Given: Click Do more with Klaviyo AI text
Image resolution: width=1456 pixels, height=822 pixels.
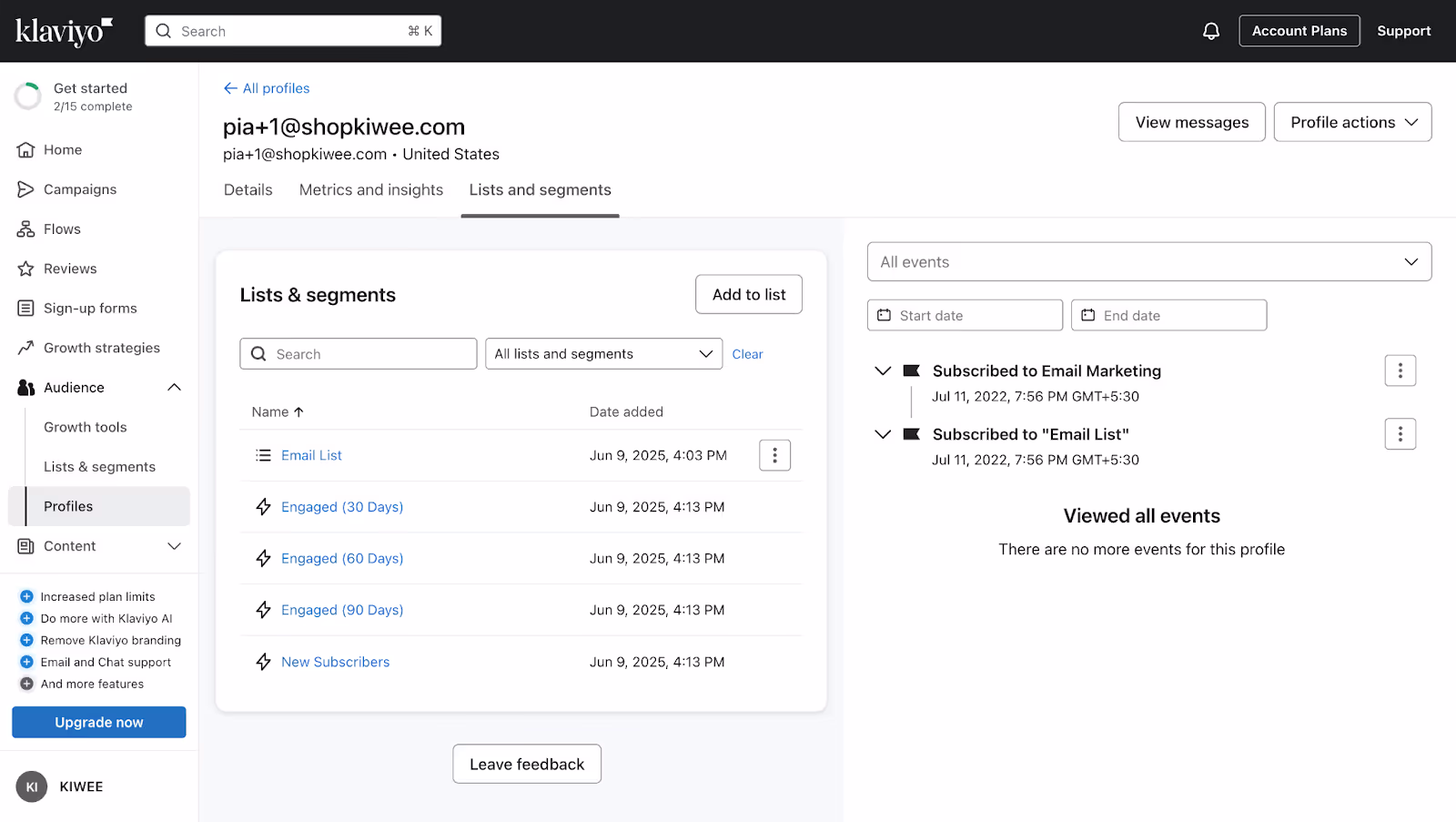Looking at the screenshot, I should pyautogui.click(x=106, y=619).
